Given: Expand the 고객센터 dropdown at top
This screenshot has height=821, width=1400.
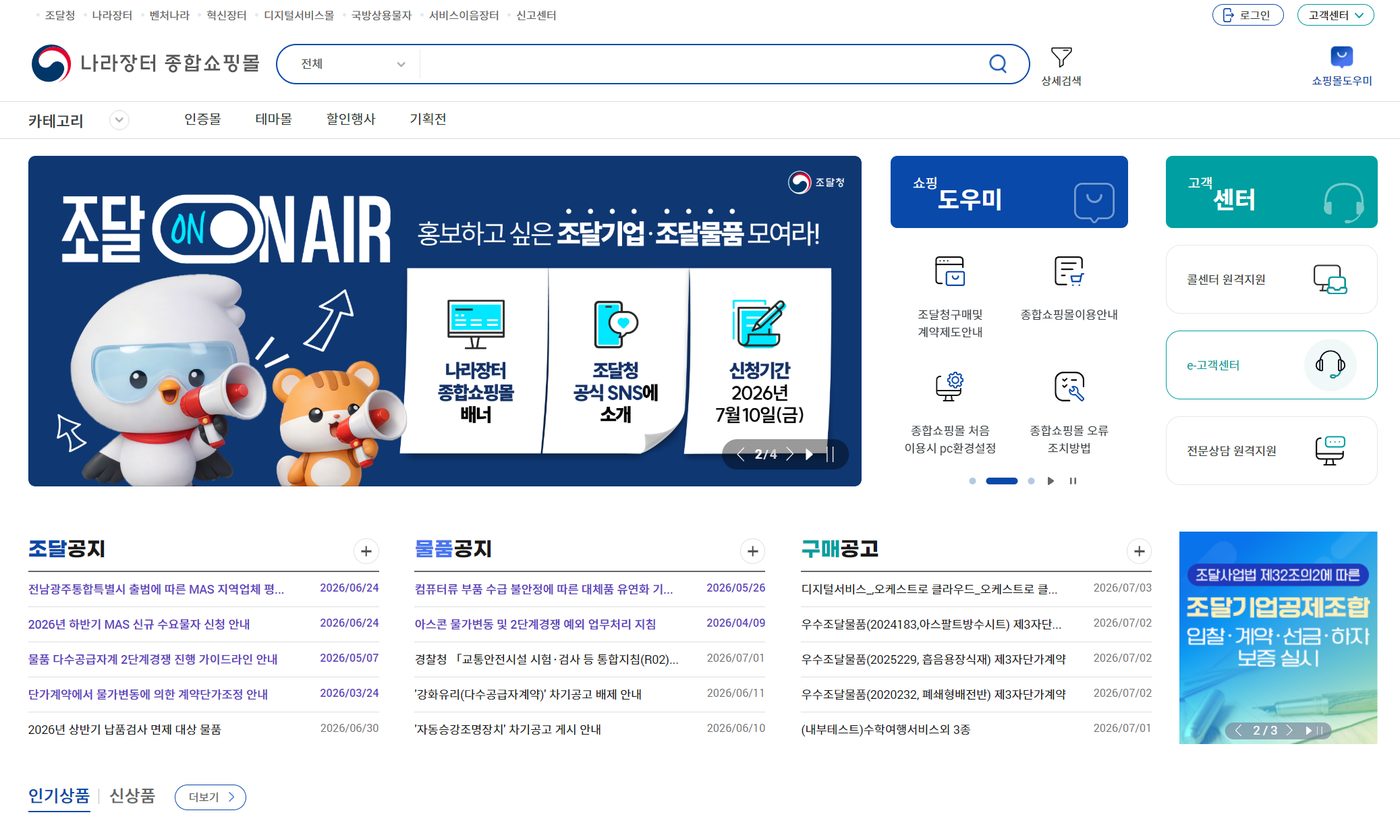Looking at the screenshot, I should tap(1335, 15).
